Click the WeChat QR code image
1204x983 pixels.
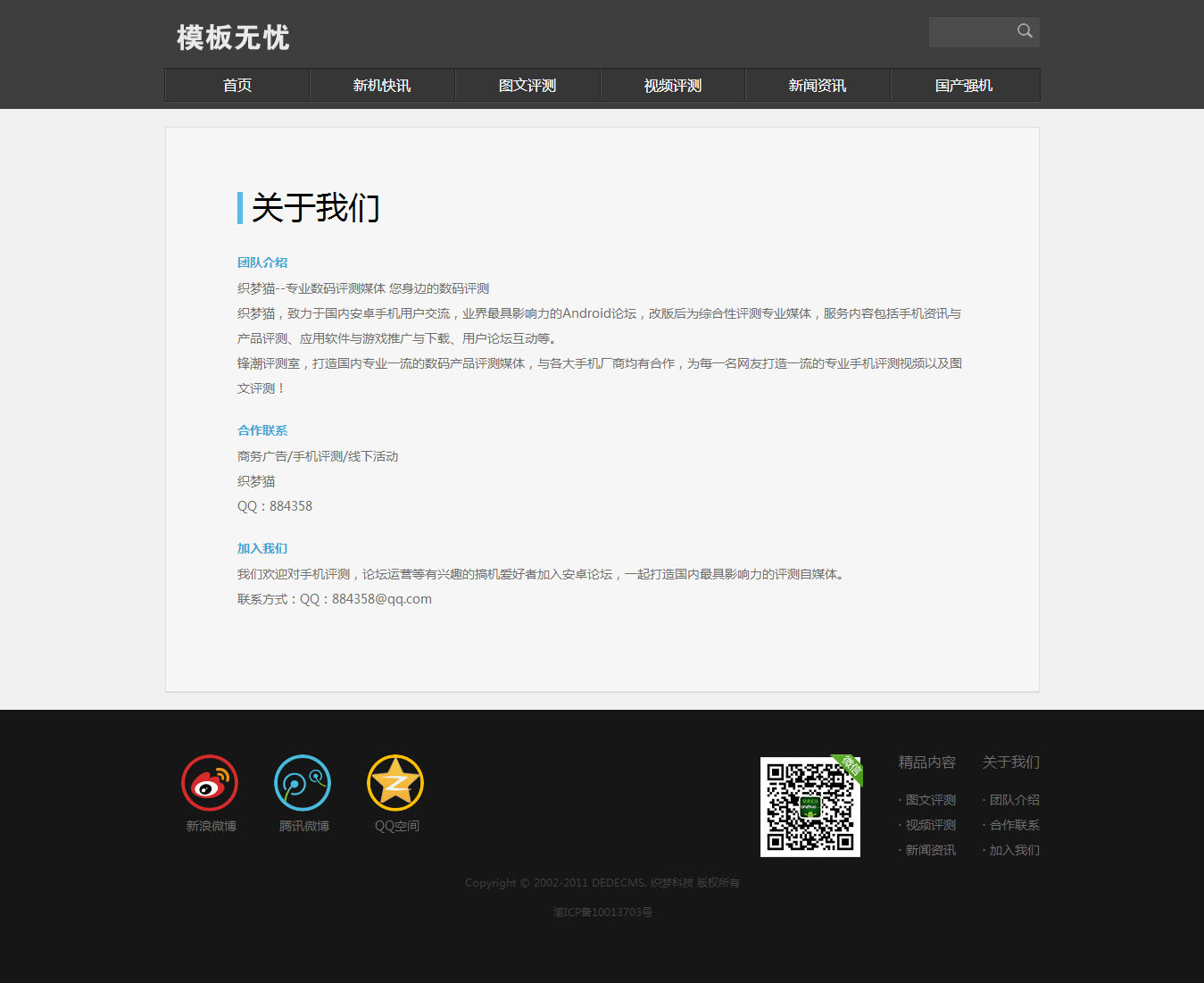click(x=810, y=806)
